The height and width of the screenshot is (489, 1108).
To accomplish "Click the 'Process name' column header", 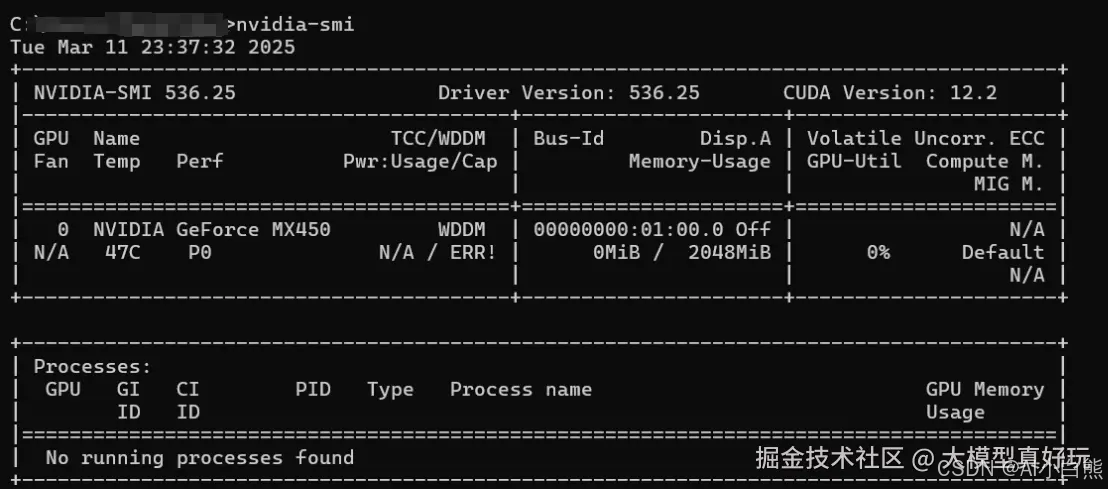I will tap(521, 389).
